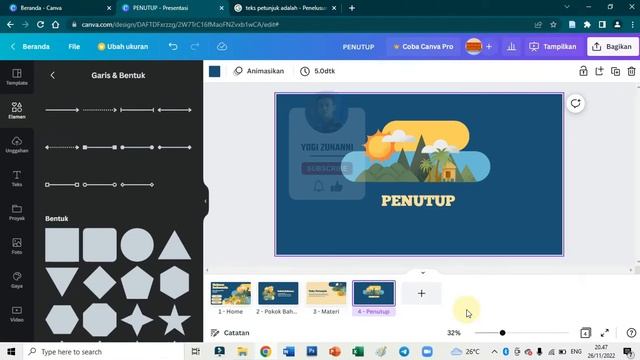Open the Foto sidebar panel
Viewport: 640px width, 360px height.
(17, 246)
